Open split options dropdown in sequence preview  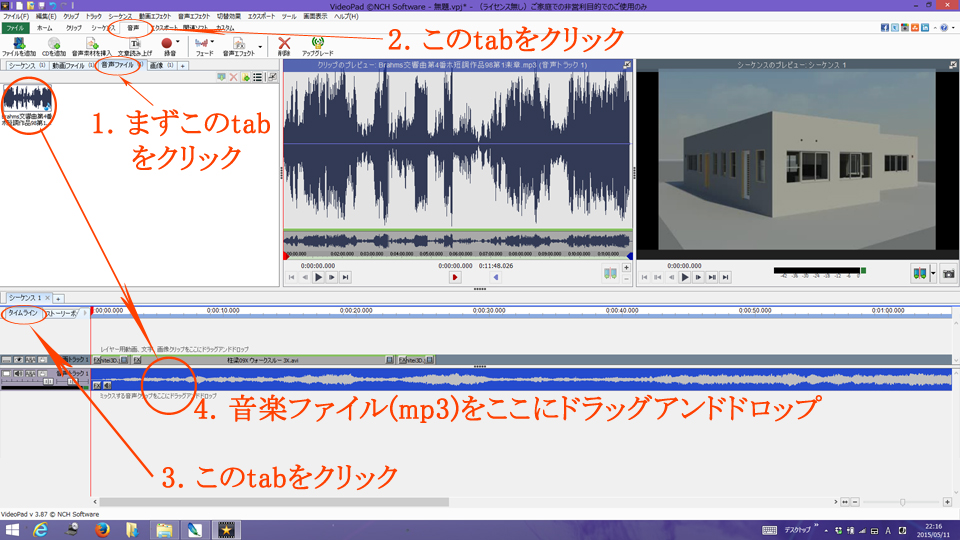(x=933, y=274)
